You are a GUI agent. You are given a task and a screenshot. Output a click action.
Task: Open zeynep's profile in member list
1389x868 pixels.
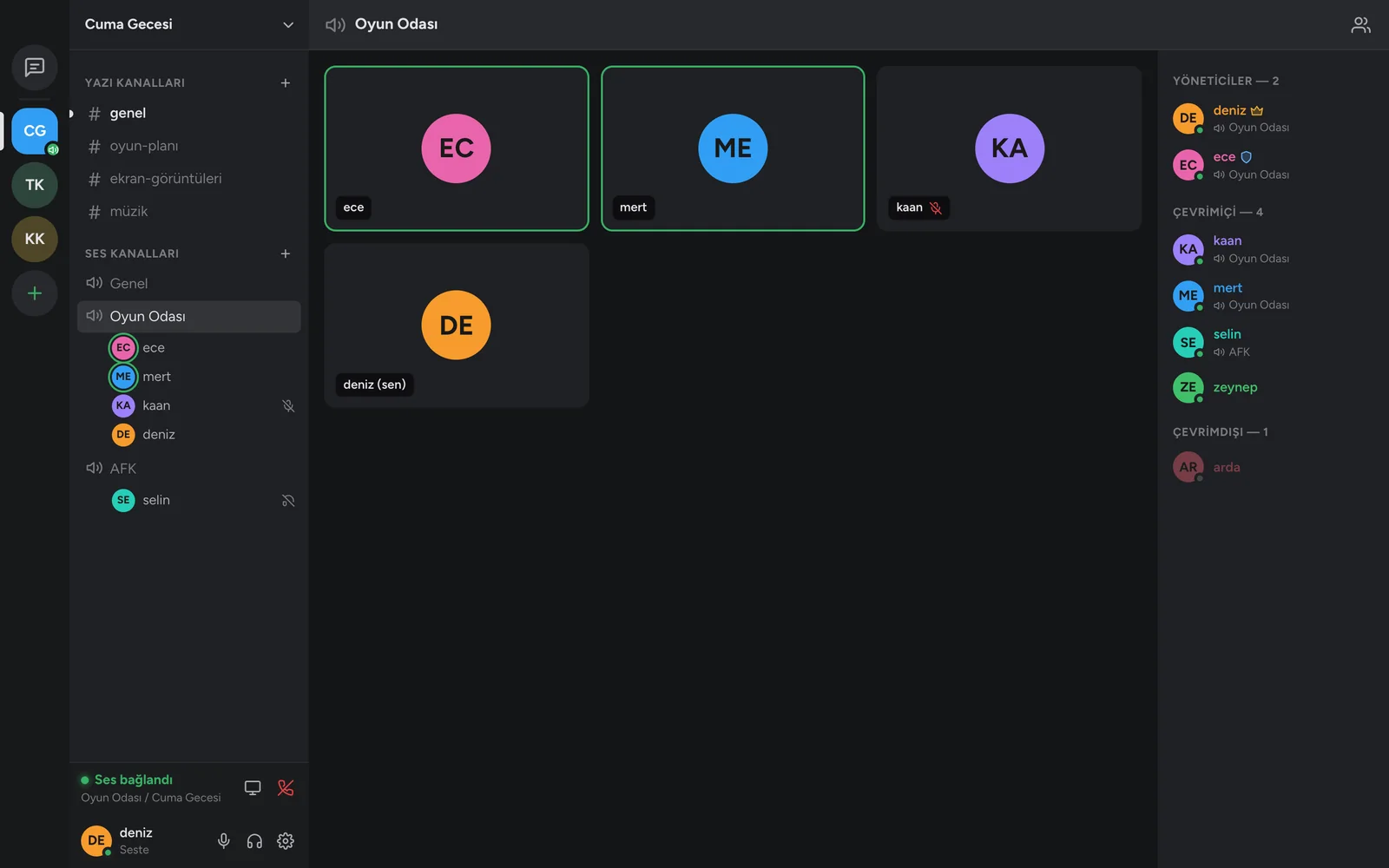click(x=1273, y=387)
